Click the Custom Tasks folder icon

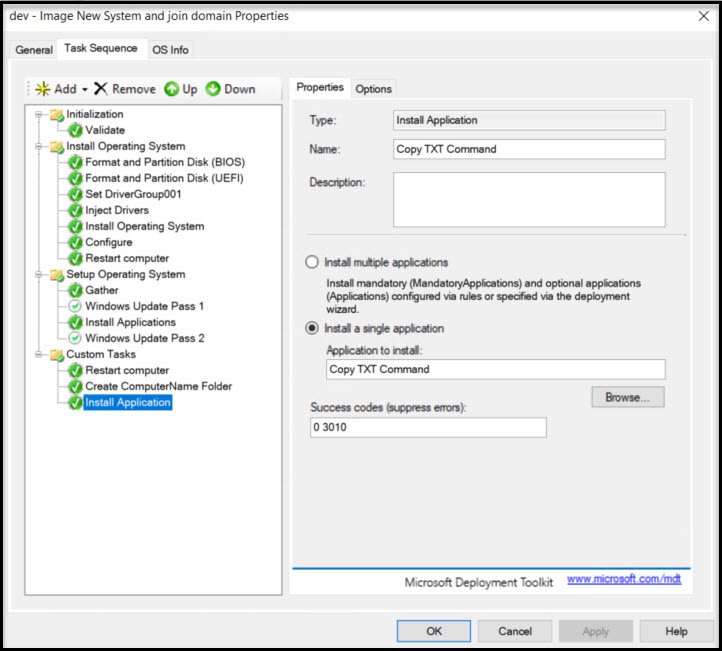point(57,354)
